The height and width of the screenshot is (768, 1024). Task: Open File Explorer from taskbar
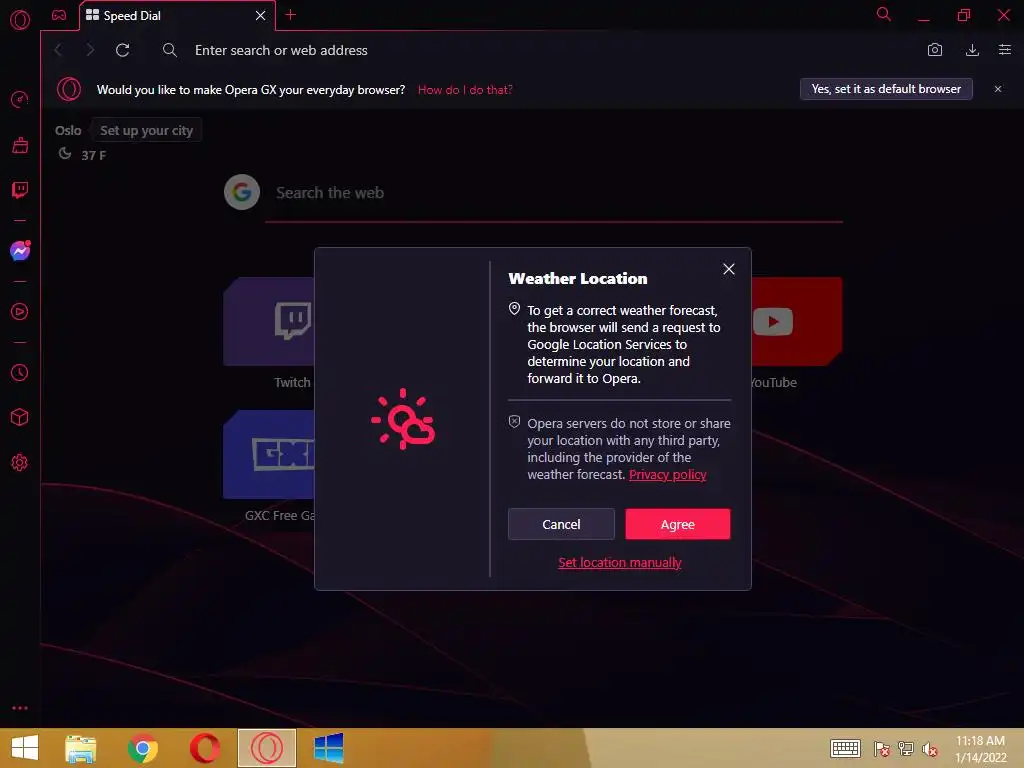(x=81, y=748)
